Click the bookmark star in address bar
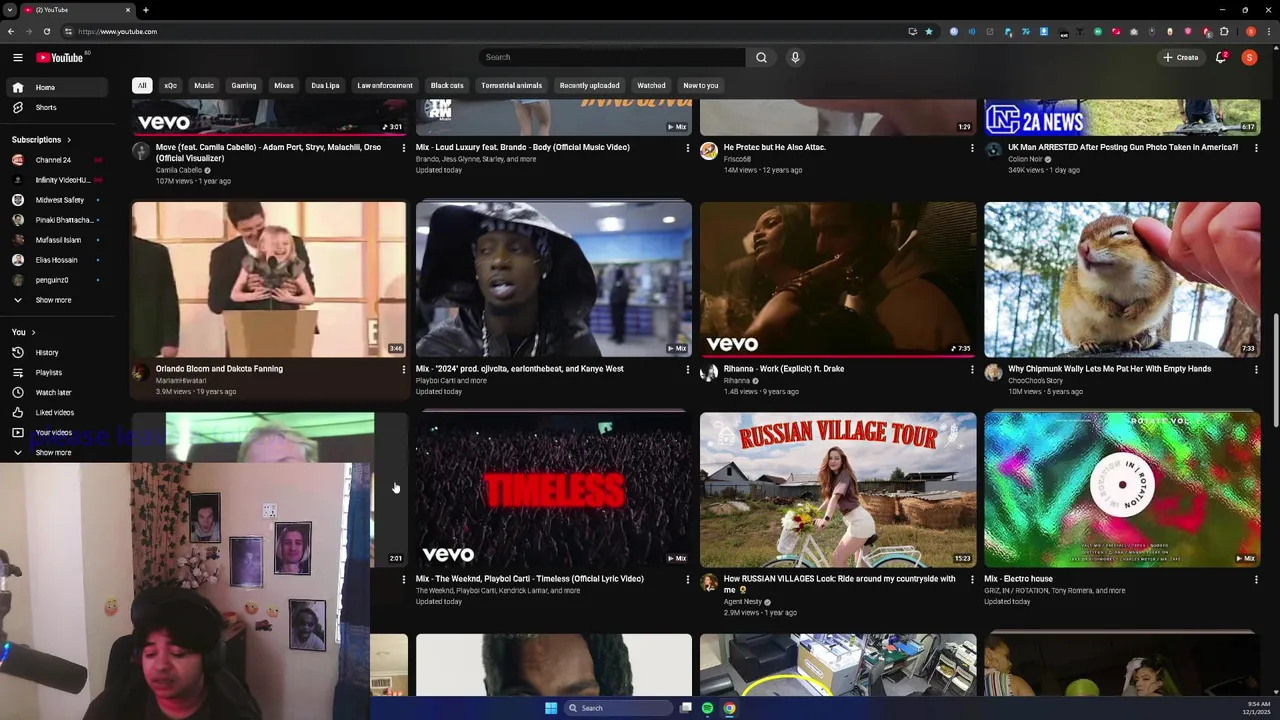The width and height of the screenshot is (1280, 720). [928, 31]
